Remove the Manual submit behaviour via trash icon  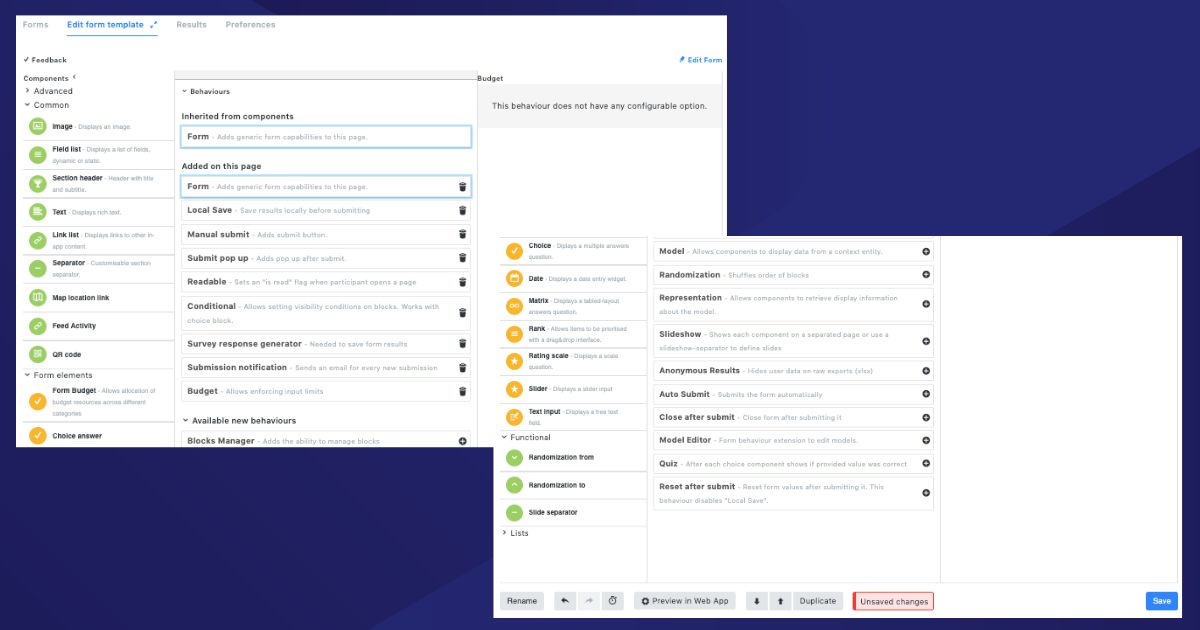[462, 234]
